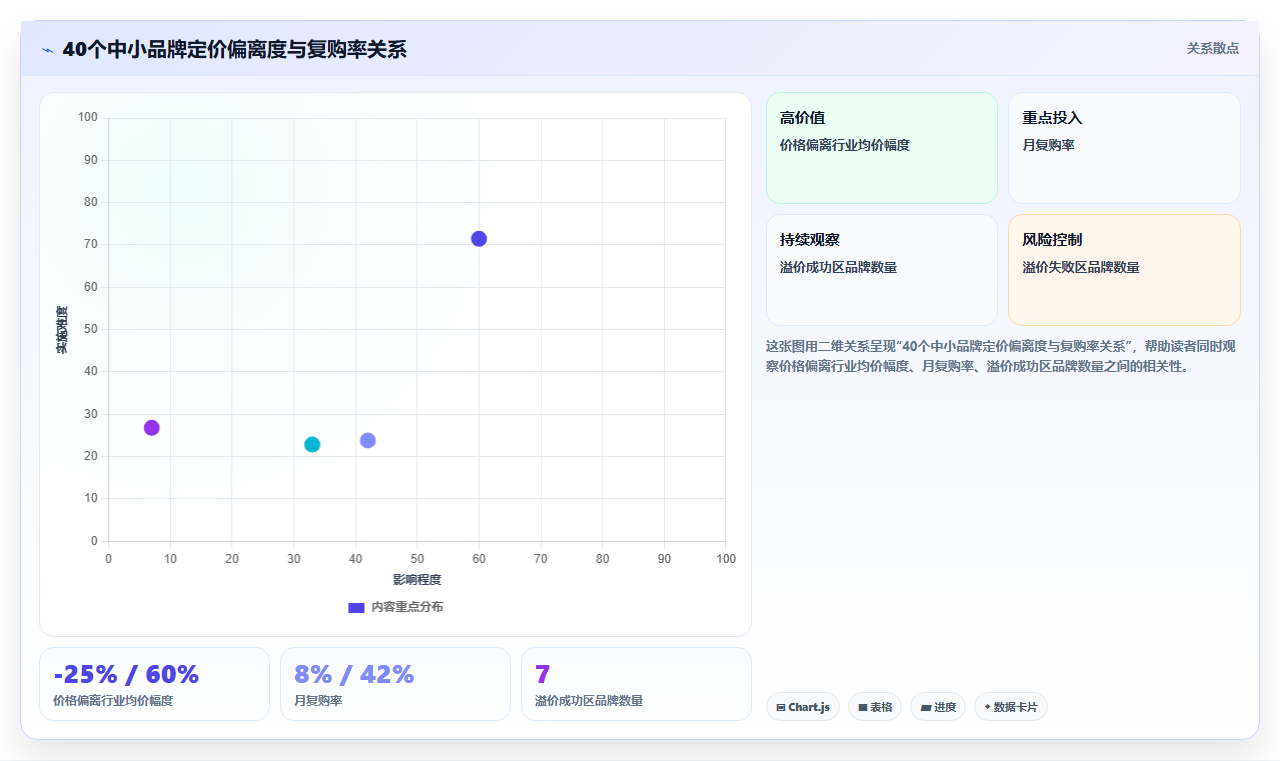Click the 8% / 42% stat value
Viewport: 1280px width, 761px height.
[354, 674]
